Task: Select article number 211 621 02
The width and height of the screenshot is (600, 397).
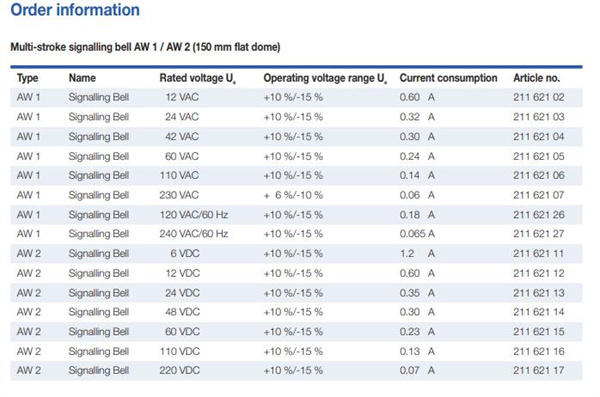Action: coord(539,97)
